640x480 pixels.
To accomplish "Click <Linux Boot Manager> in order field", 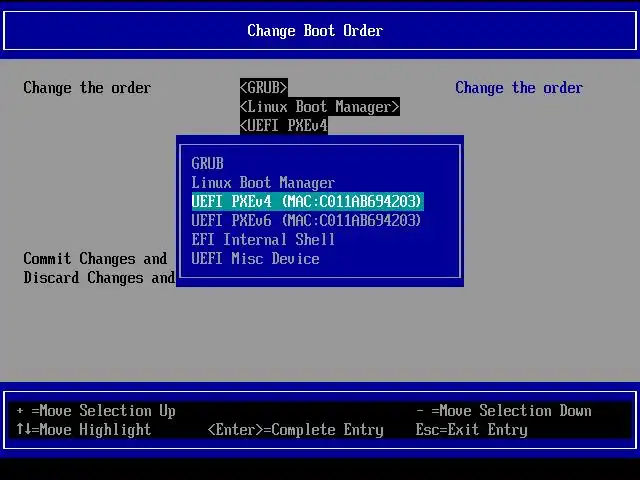I will pyautogui.click(x=320, y=106).
